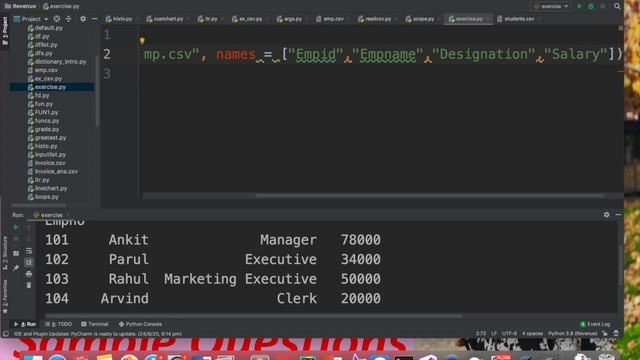The height and width of the screenshot is (360, 640).
Task: Clear output with the trash icon
Action: click(x=29, y=285)
